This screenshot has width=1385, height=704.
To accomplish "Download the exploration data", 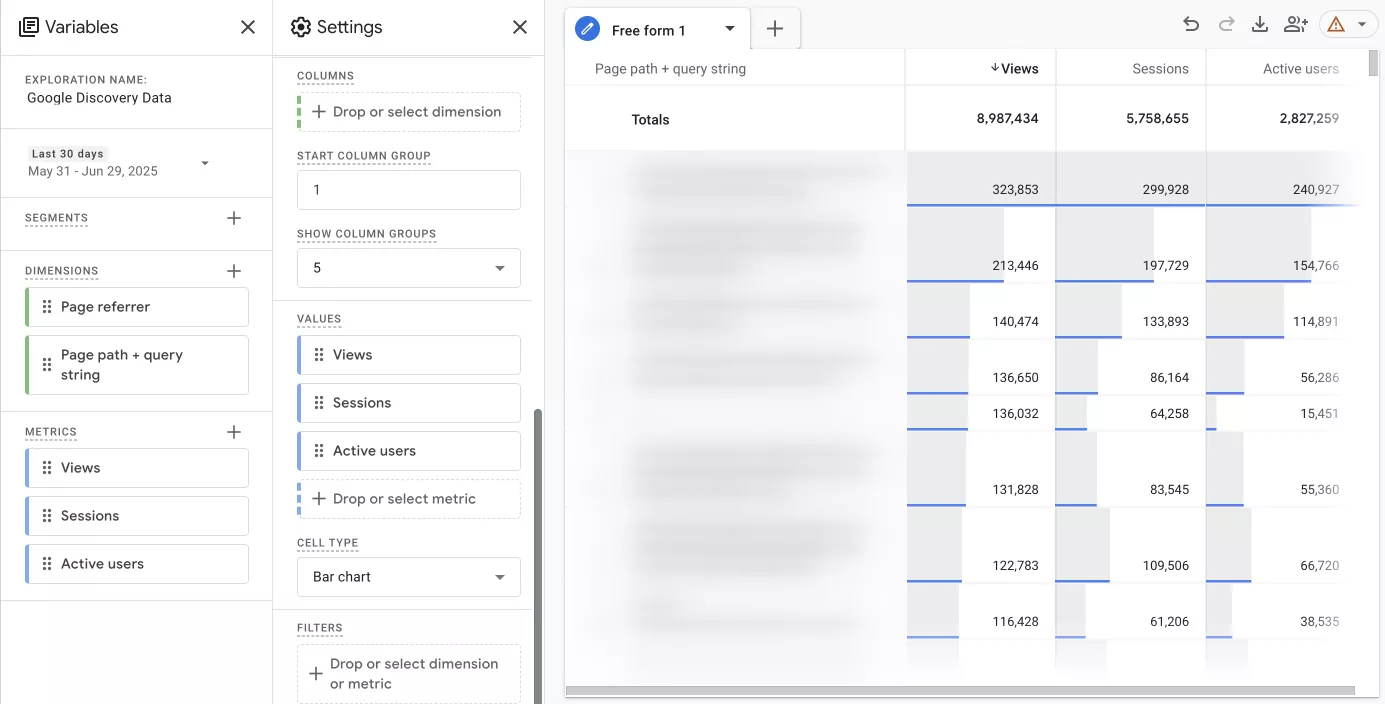I will 1260,25.
